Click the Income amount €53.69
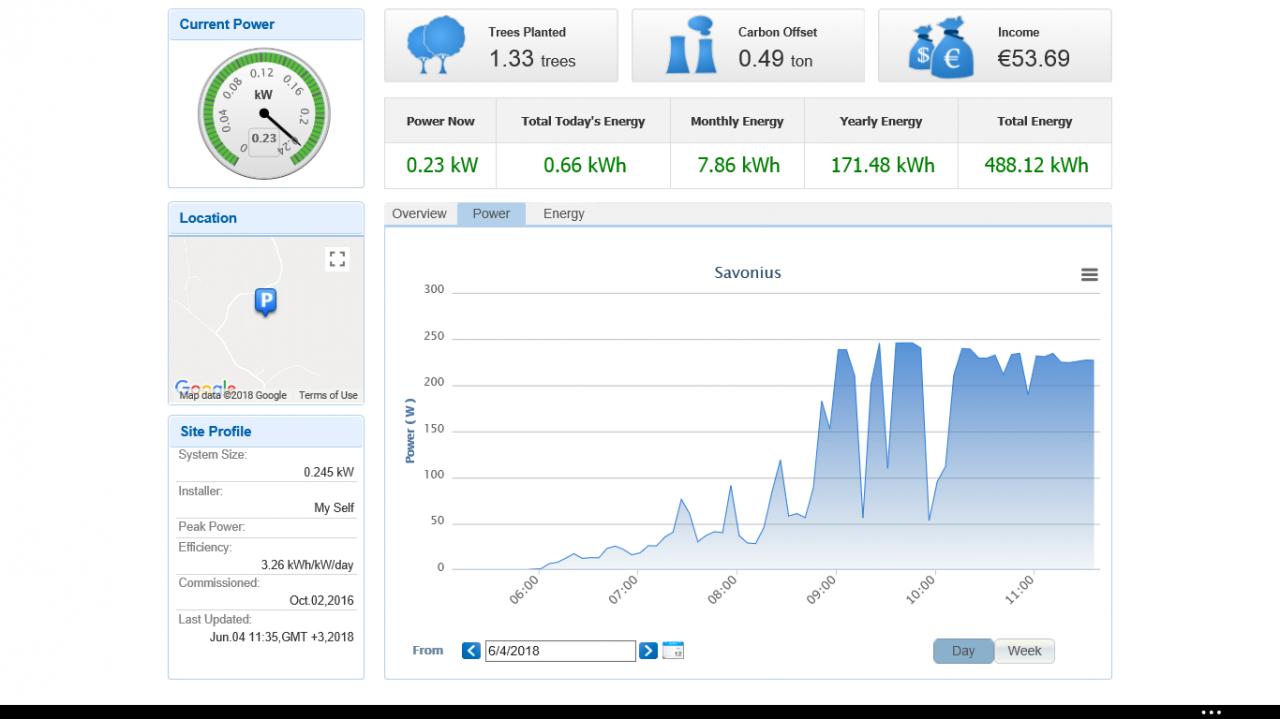The width and height of the screenshot is (1280, 719). click(1034, 59)
